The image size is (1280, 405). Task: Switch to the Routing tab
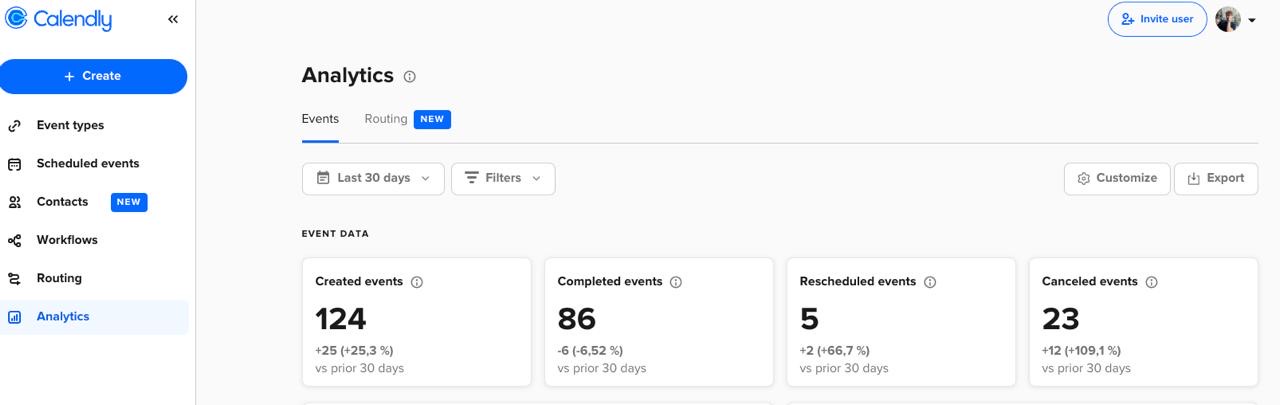386,119
